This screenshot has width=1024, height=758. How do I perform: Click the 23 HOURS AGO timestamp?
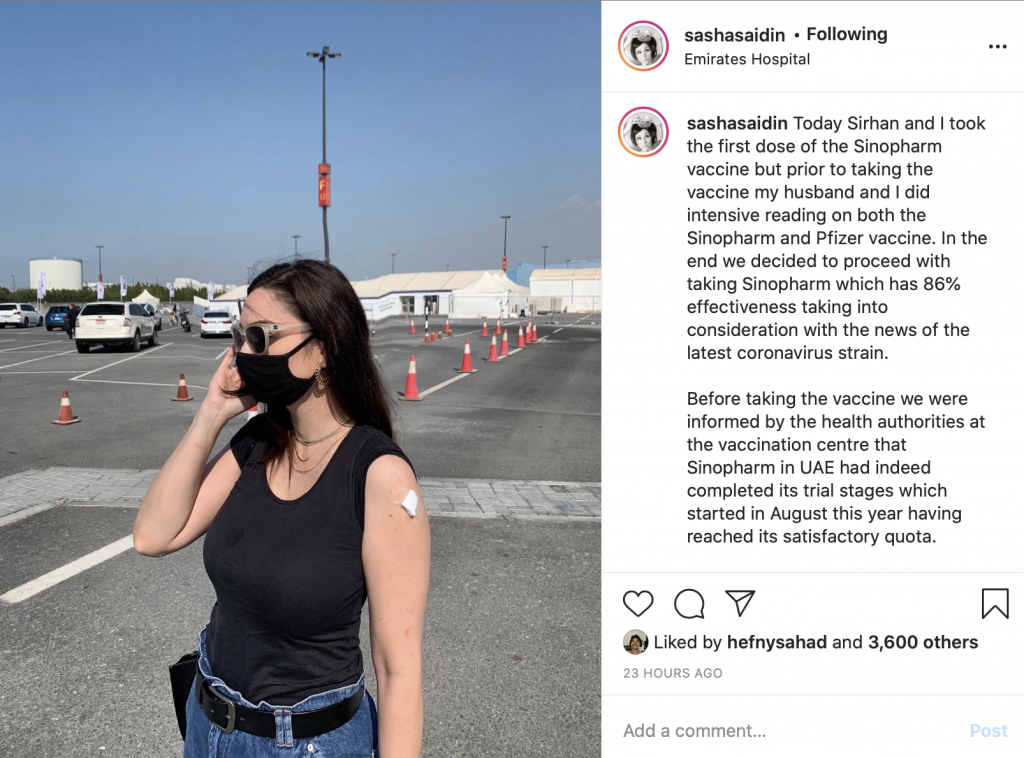point(673,673)
